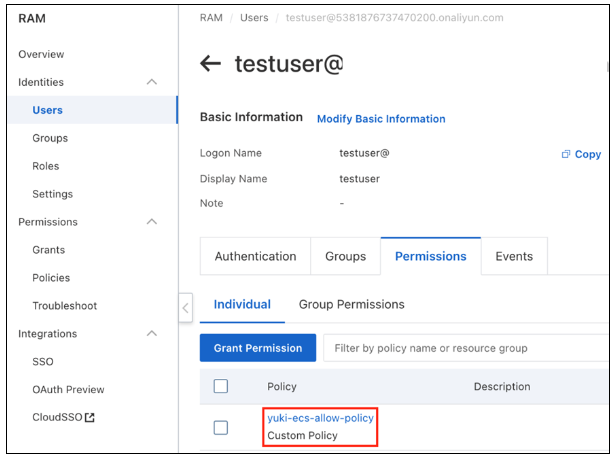The image size is (613, 458).
Task: Focus the filter by policy name field
Action: (x=465, y=348)
